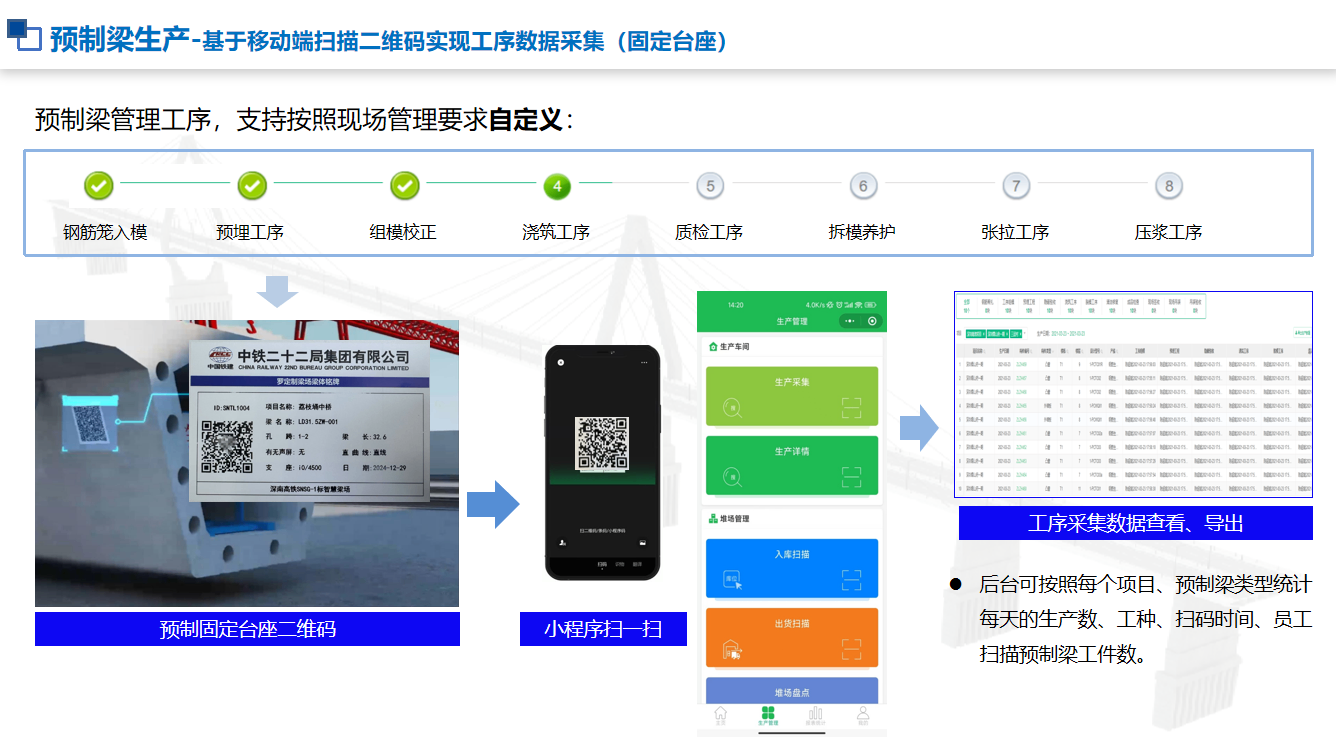Tap scan-frame icon on 生产采集 card

(x=851, y=407)
